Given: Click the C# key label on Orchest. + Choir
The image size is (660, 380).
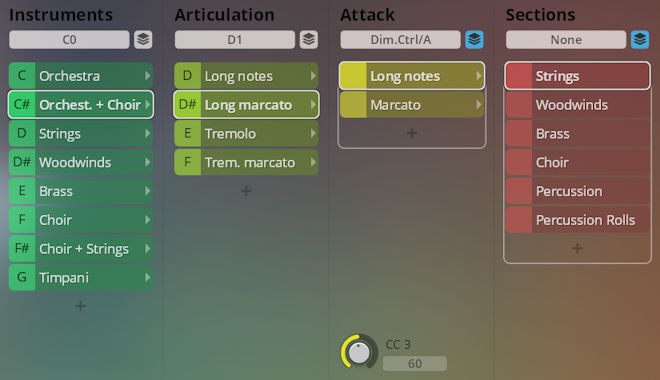Looking at the screenshot, I should point(22,104).
